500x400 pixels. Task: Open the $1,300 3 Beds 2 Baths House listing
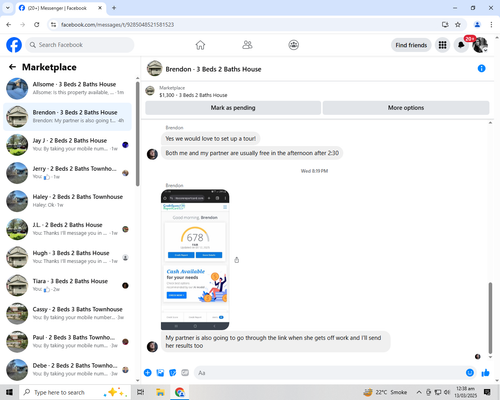(x=193, y=95)
